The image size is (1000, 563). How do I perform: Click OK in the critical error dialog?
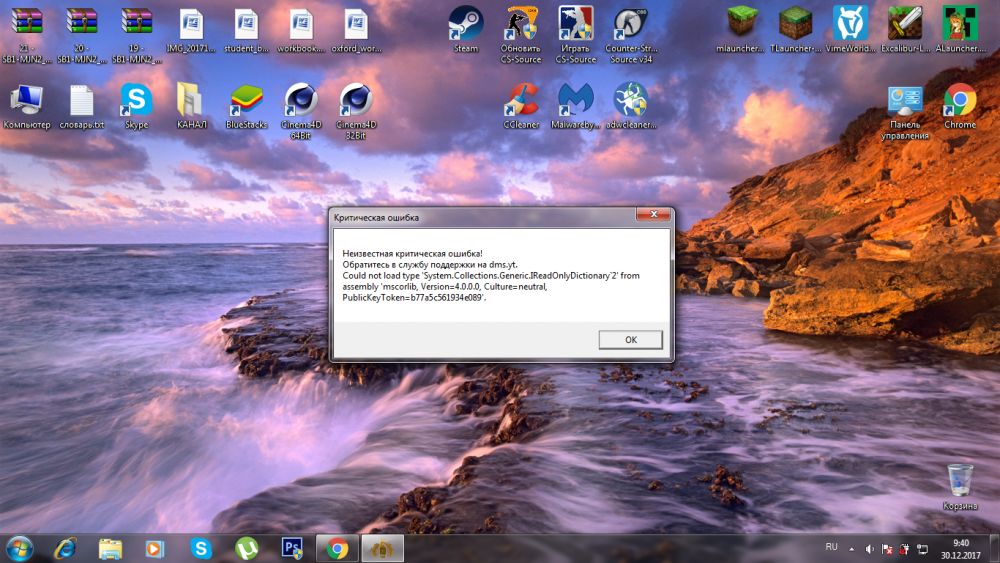630,340
